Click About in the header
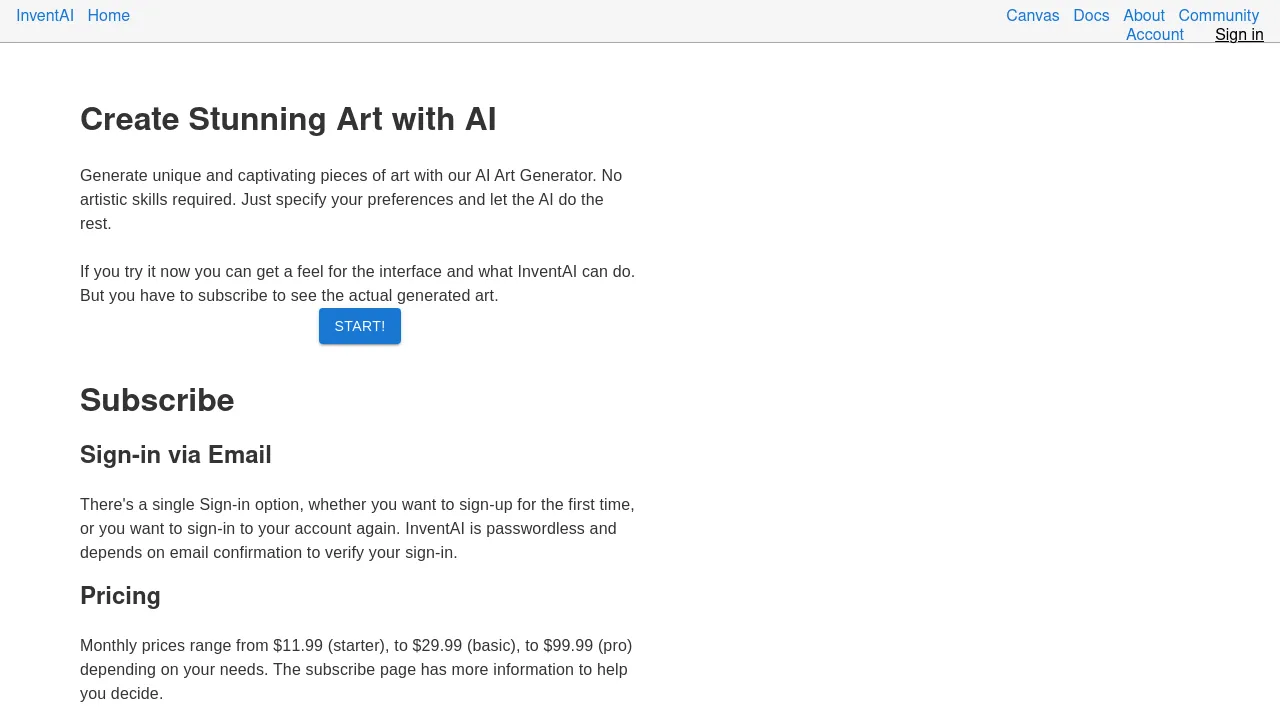Viewport: 1280px width, 720px height. (x=1143, y=16)
